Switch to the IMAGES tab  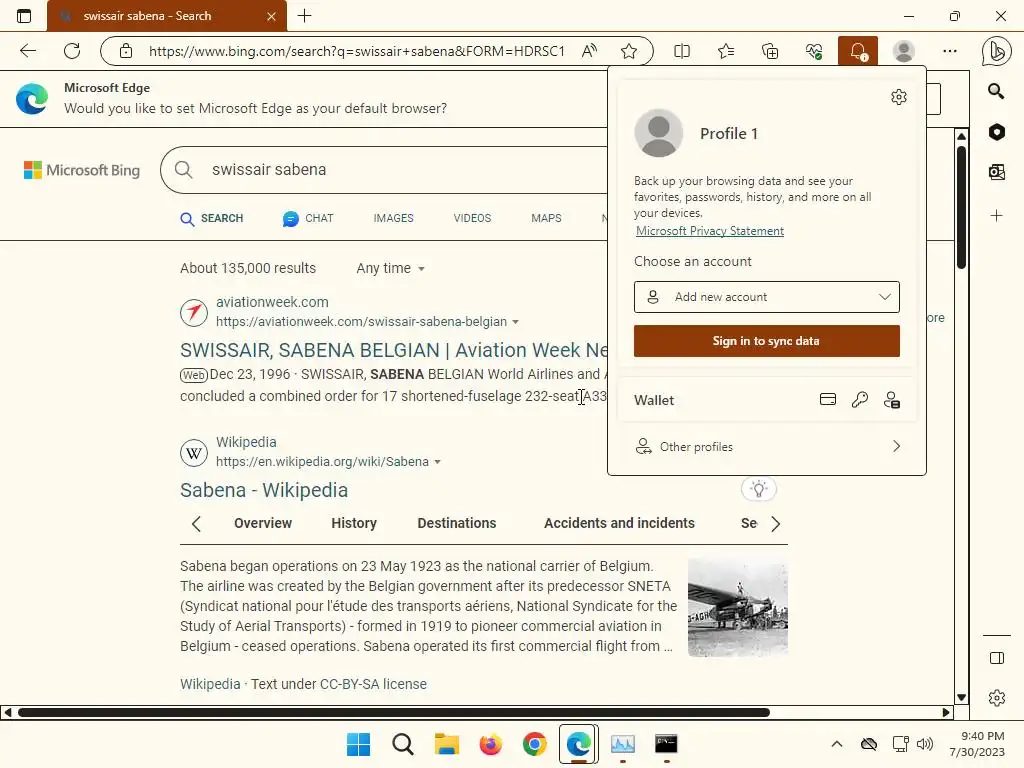coord(393,218)
